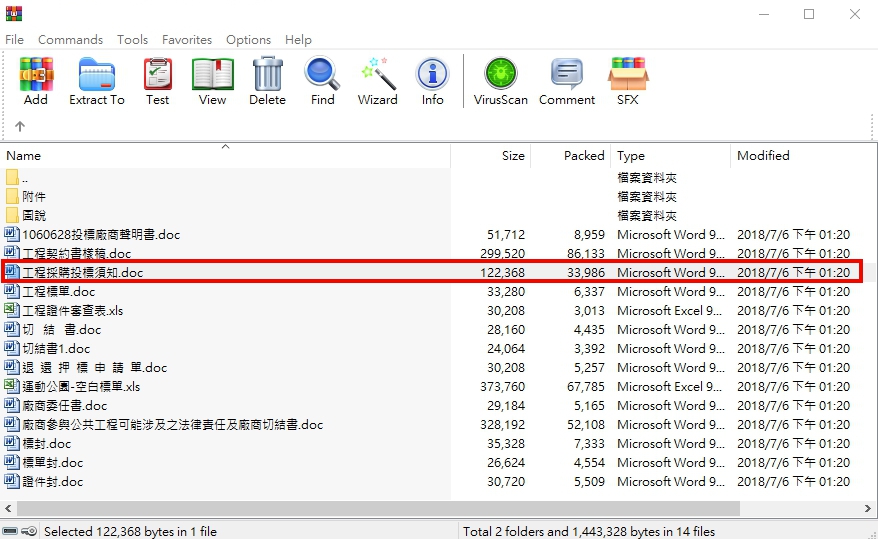Select 切 結 書.doc file name

(62, 330)
